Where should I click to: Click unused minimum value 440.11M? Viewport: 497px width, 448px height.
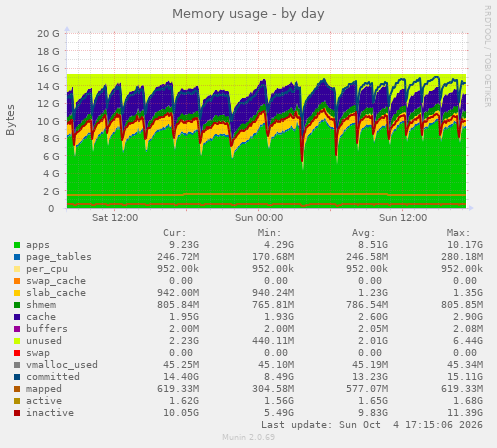[x=273, y=341]
